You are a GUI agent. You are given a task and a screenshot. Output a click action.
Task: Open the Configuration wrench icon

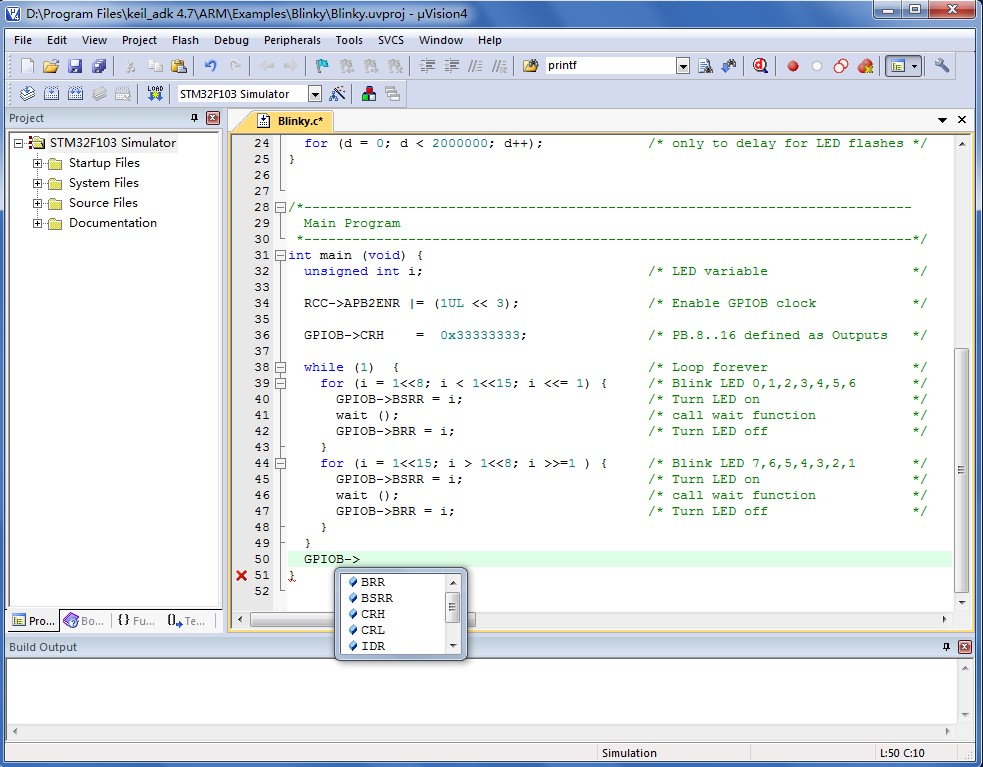[942, 66]
